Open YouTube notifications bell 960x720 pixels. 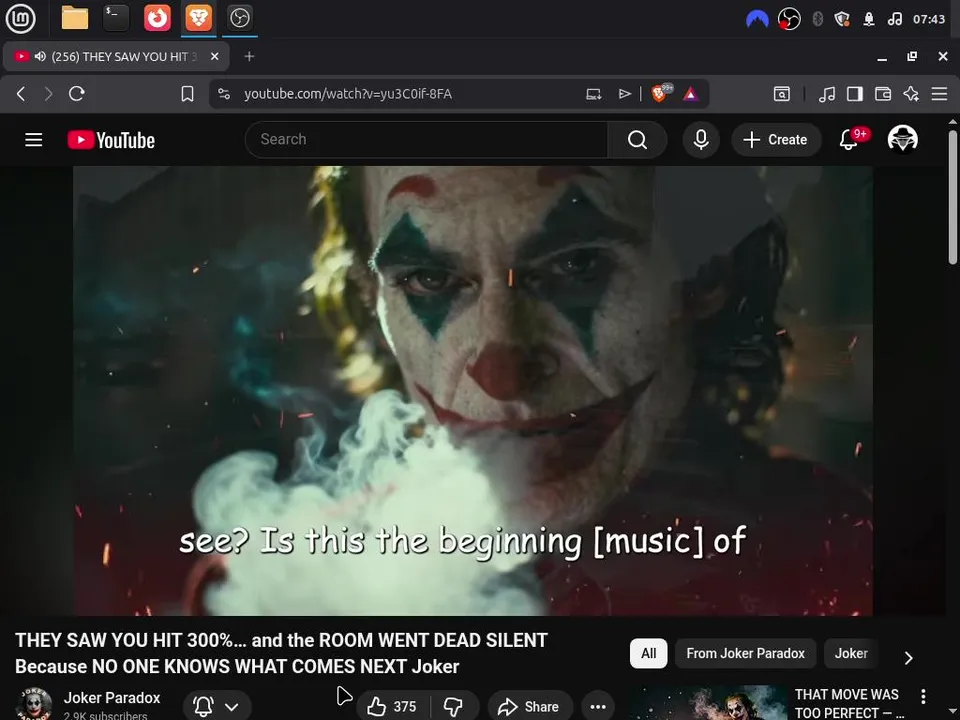[x=849, y=140]
